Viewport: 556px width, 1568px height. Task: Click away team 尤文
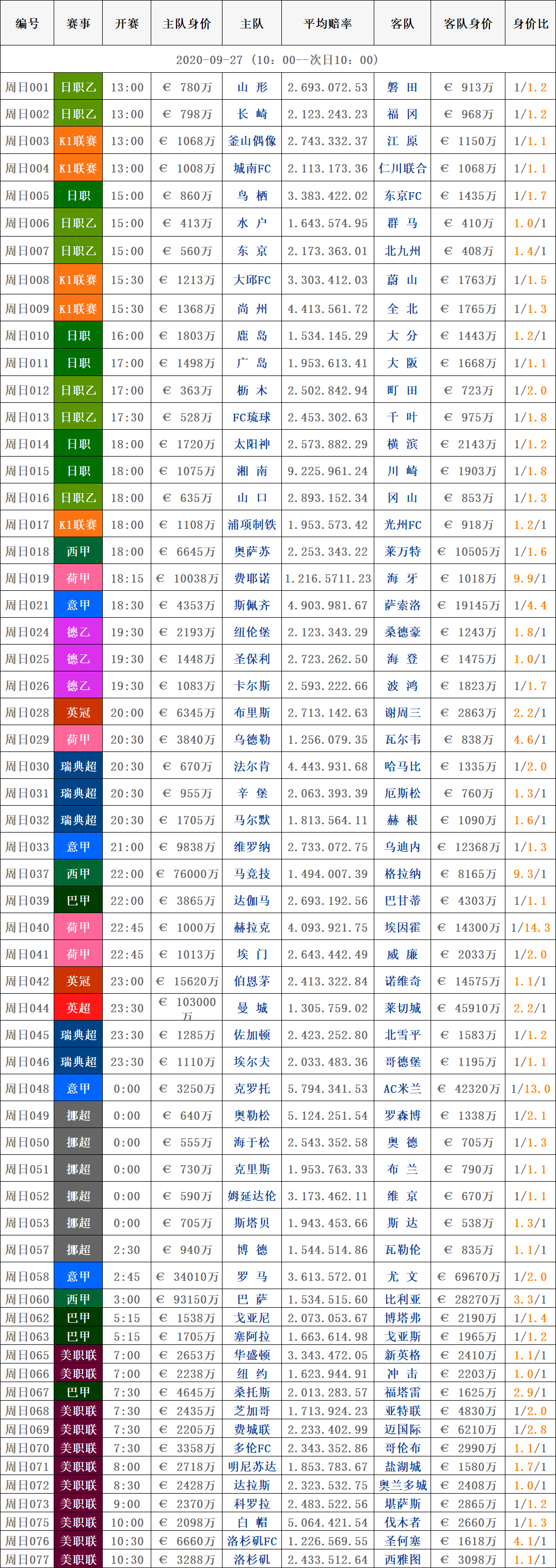(402, 1276)
